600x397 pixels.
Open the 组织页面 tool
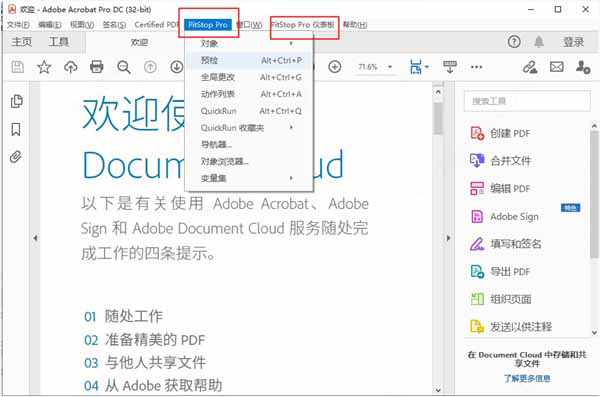(x=501, y=299)
